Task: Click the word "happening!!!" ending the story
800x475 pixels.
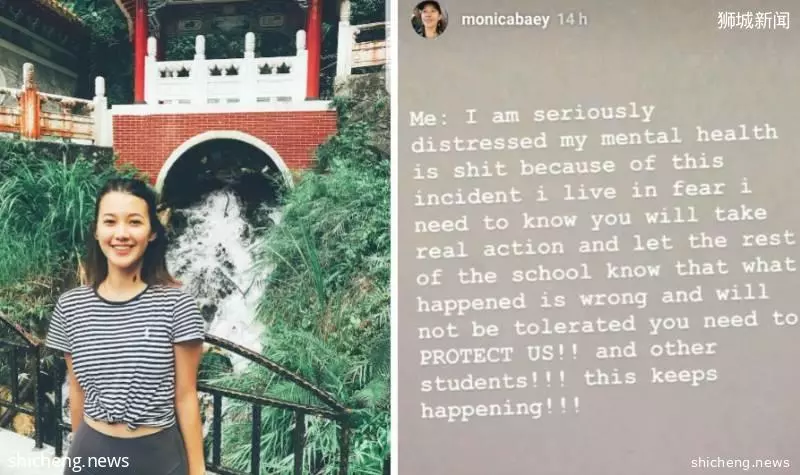Action: 500,409
